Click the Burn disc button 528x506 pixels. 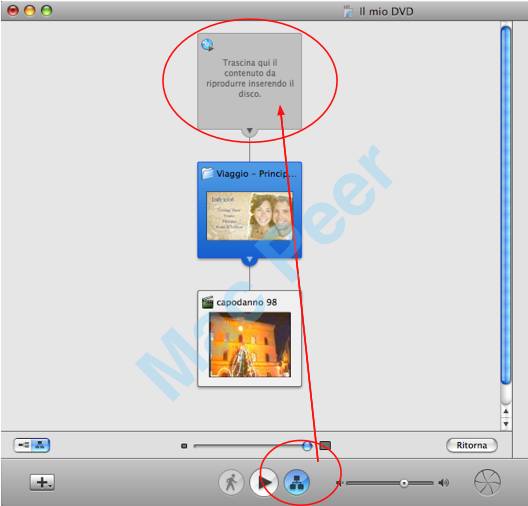(x=487, y=482)
